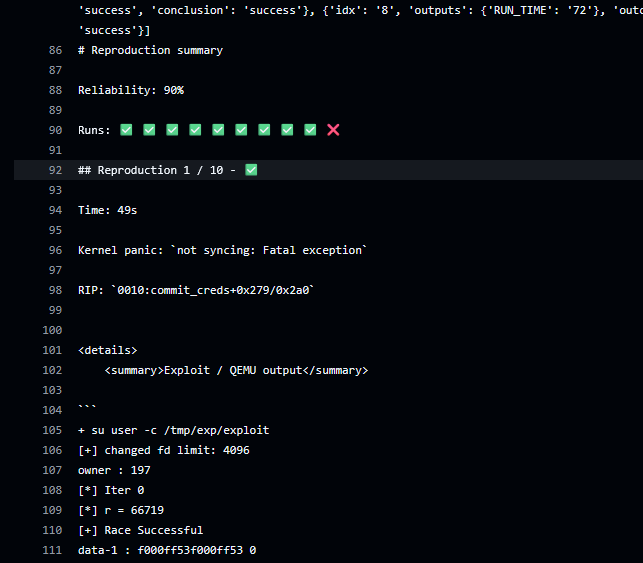Click the RIP commit_creds code text
Image resolution: width=643 pixels, height=563 pixels.
(x=213, y=290)
